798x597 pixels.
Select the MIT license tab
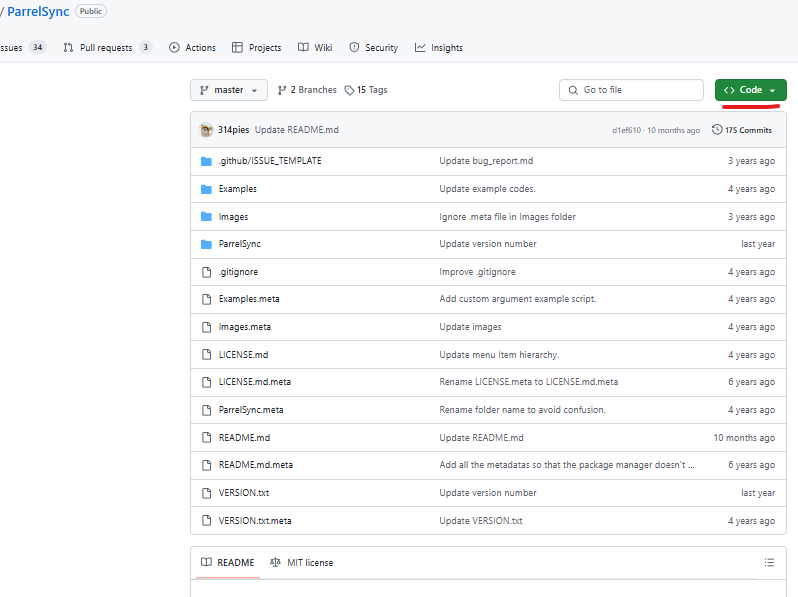pyautogui.click(x=301, y=562)
